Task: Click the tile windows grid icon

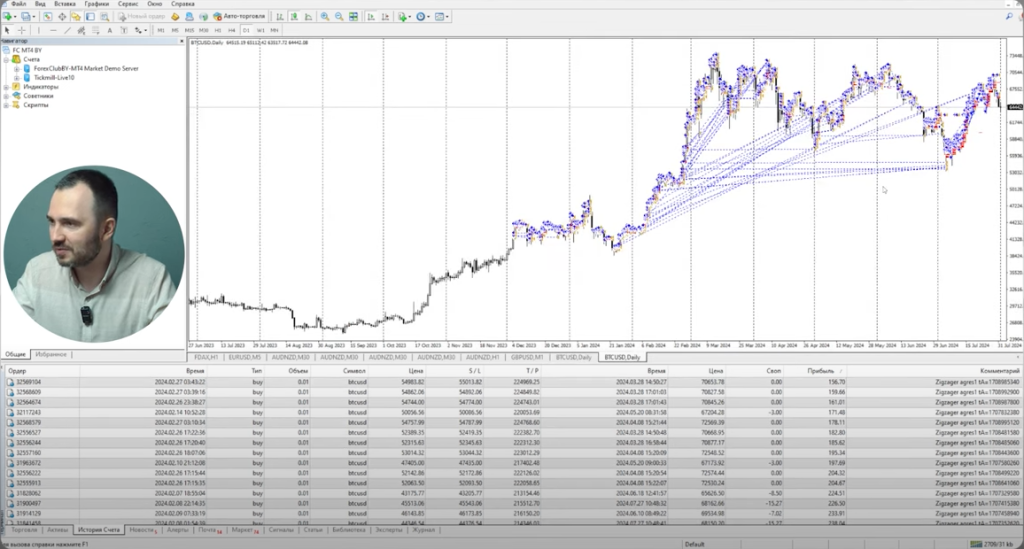Action: point(354,17)
